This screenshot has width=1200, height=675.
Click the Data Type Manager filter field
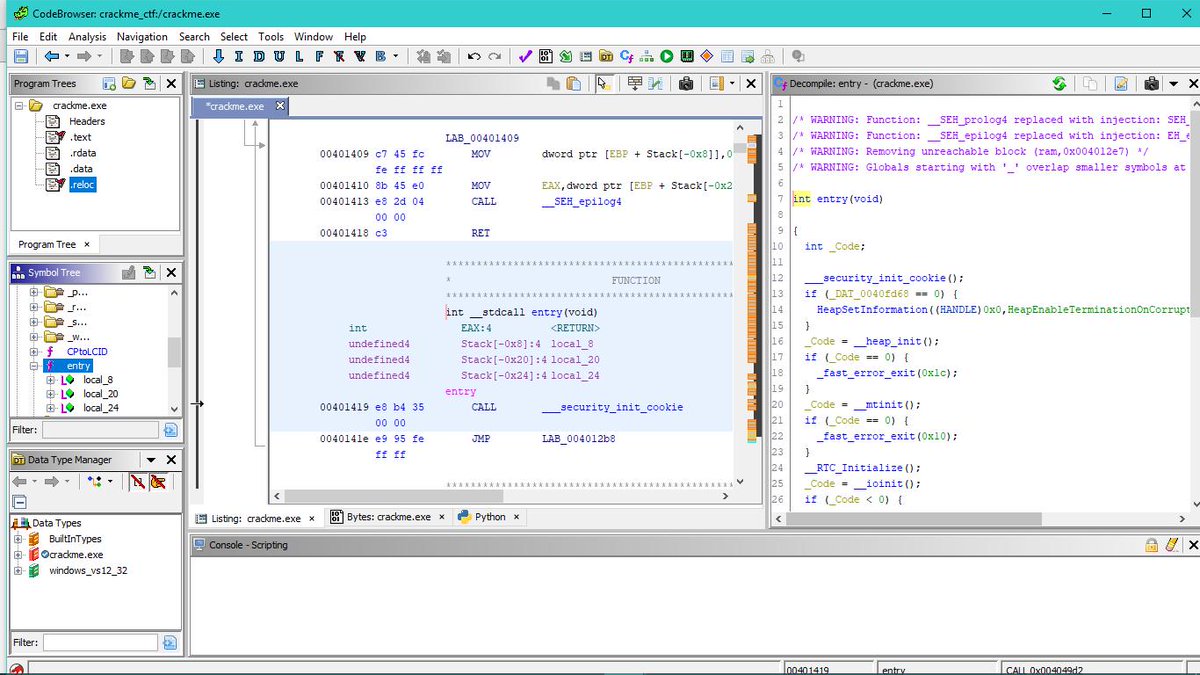[100, 642]
